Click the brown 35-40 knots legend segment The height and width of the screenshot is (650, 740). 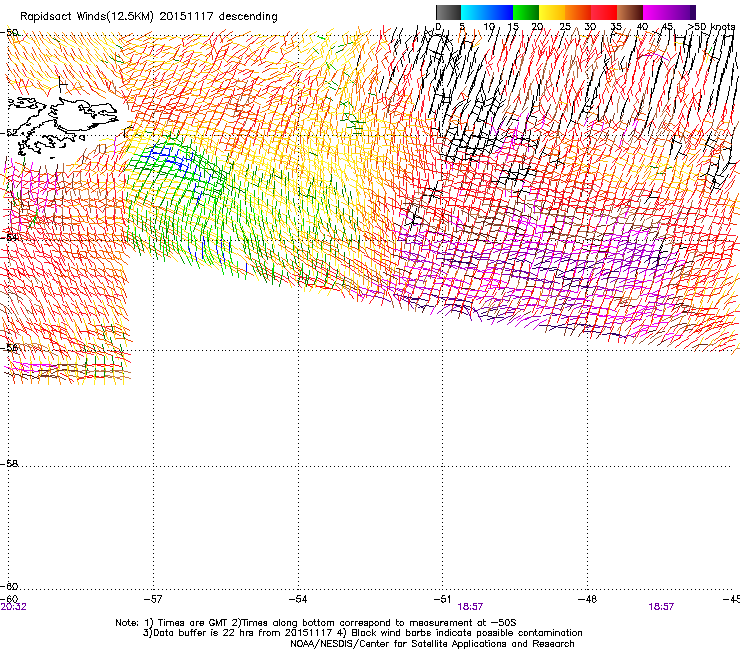coord(630,12)
